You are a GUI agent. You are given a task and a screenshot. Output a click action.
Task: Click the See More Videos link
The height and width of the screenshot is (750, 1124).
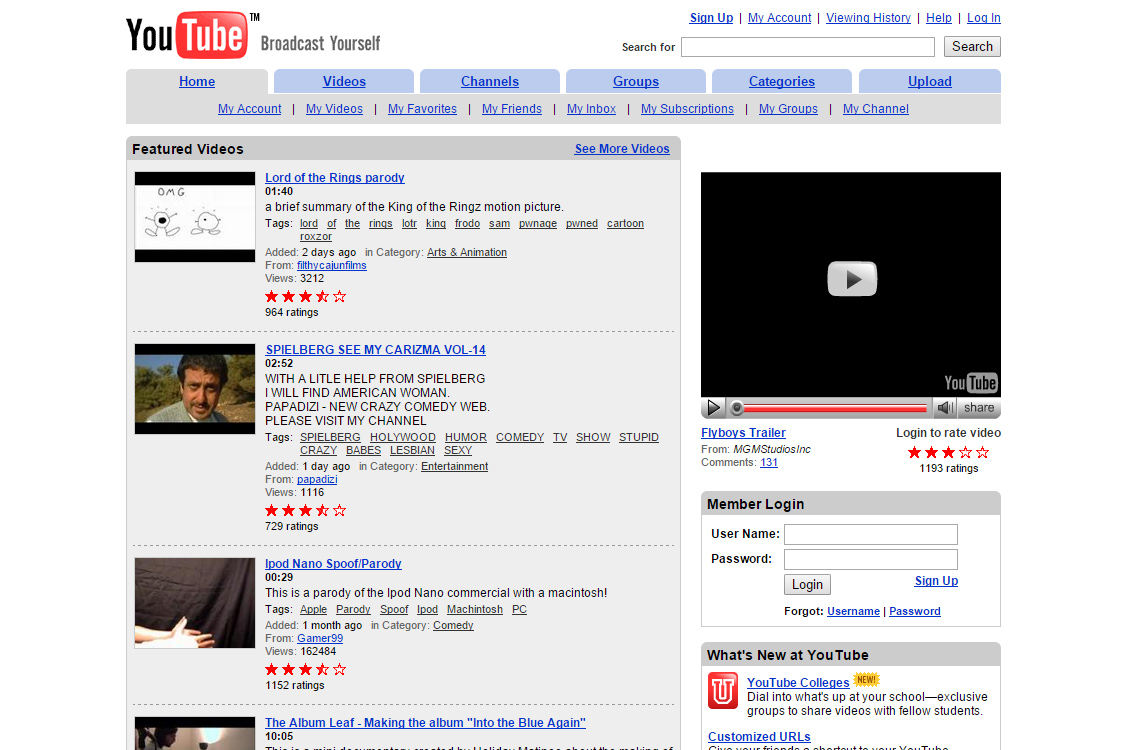click(621, 148)
